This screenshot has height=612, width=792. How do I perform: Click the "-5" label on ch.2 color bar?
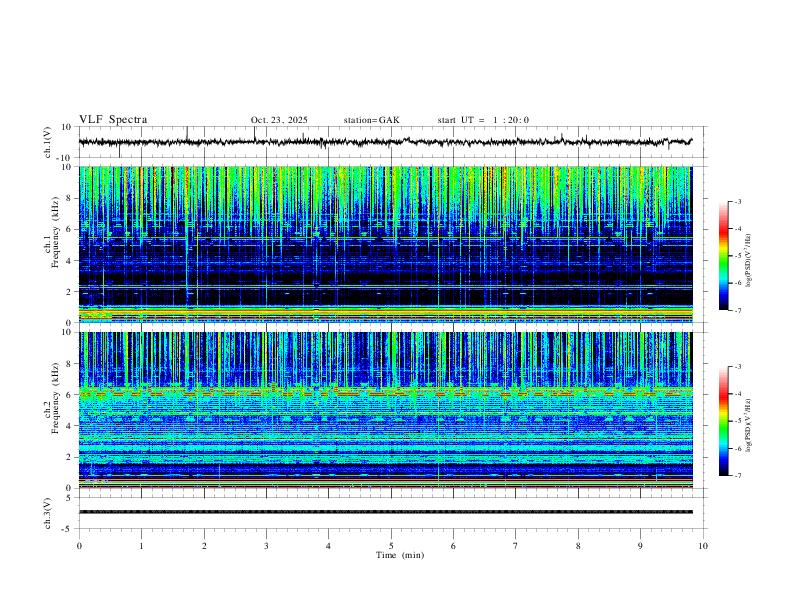click(x=737, y=421)
